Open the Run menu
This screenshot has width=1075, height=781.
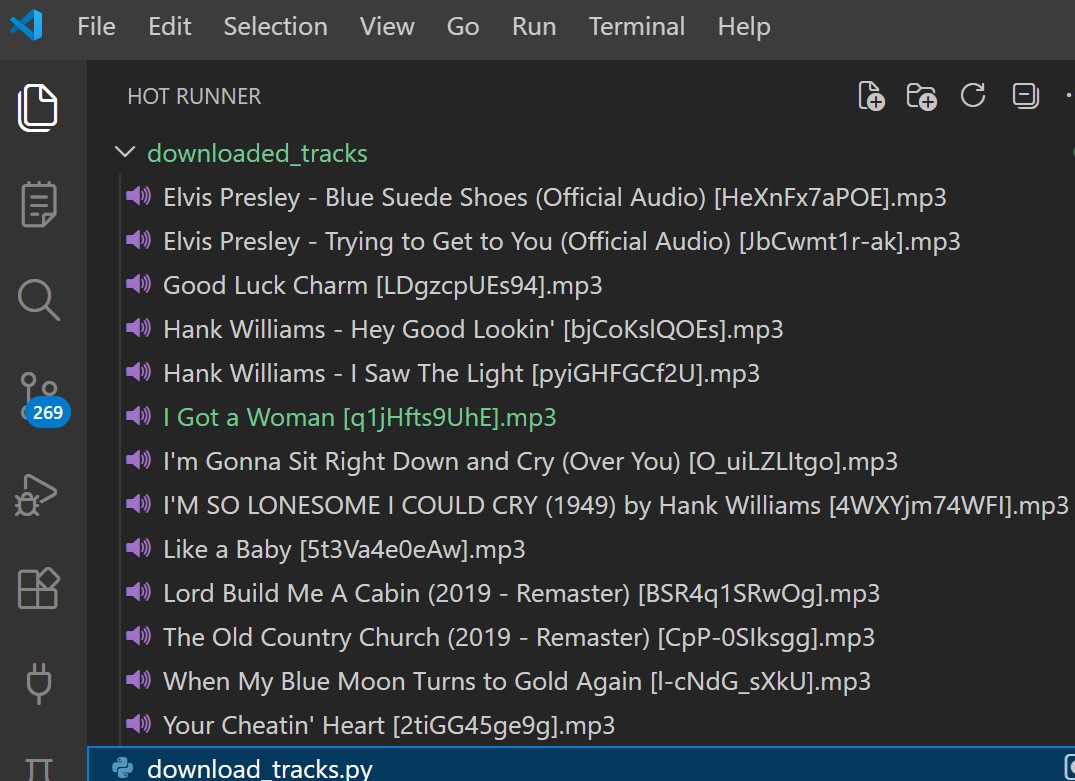[534, 27]
